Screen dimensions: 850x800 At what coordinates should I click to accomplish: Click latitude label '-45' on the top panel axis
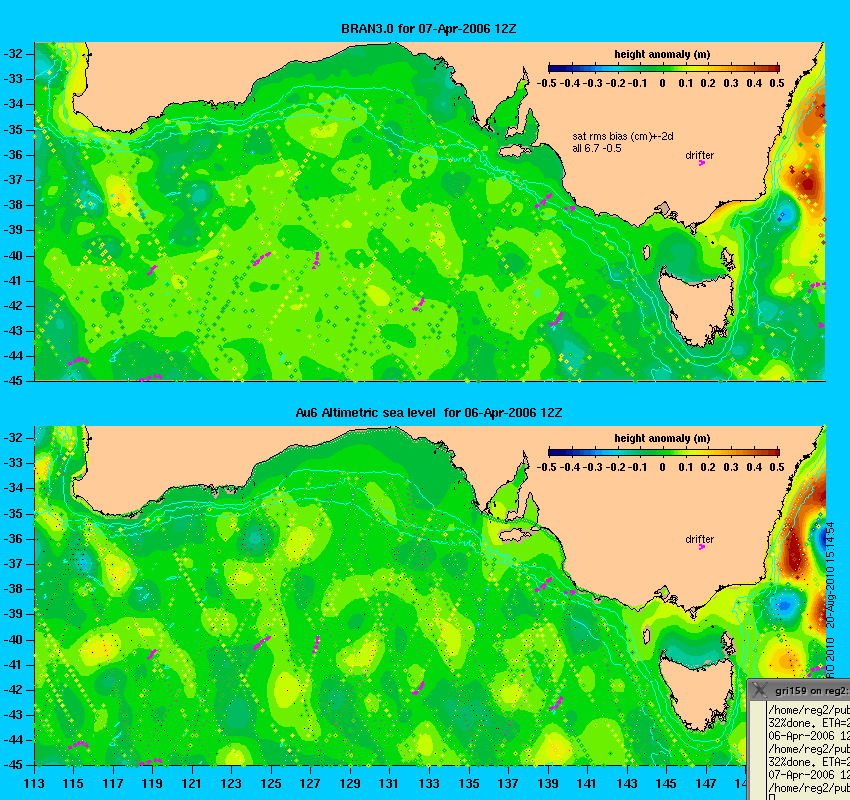[13, 381]
